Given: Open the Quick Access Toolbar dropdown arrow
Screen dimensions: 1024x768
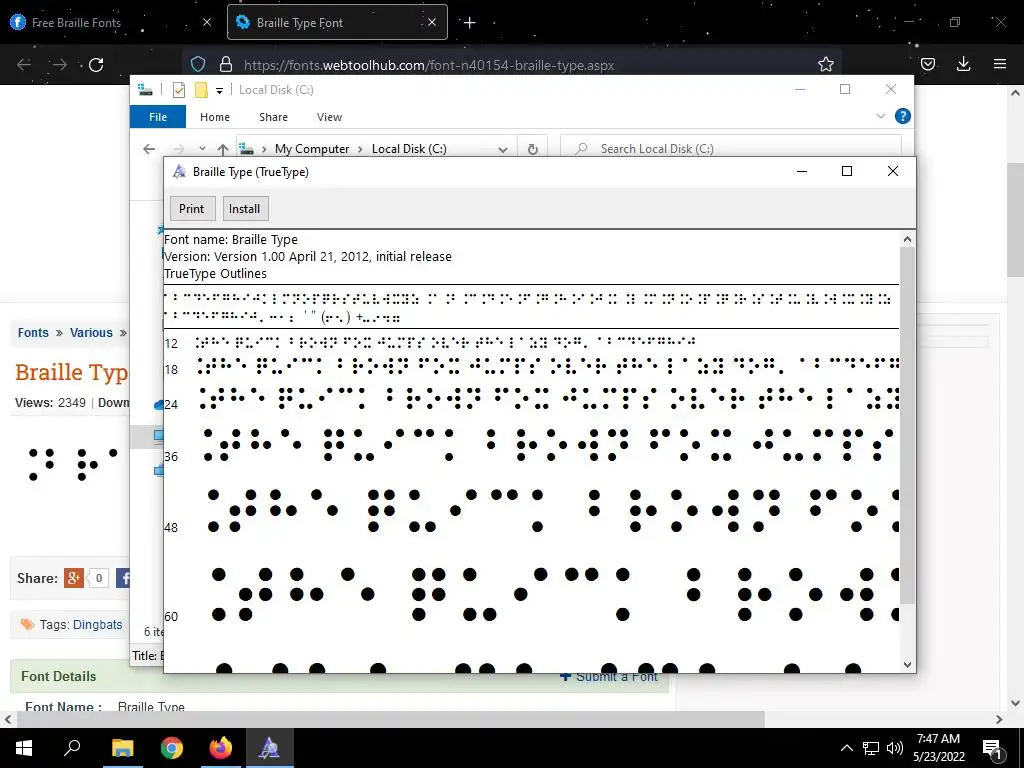Looking at the screenshot, I should point(219,90).
